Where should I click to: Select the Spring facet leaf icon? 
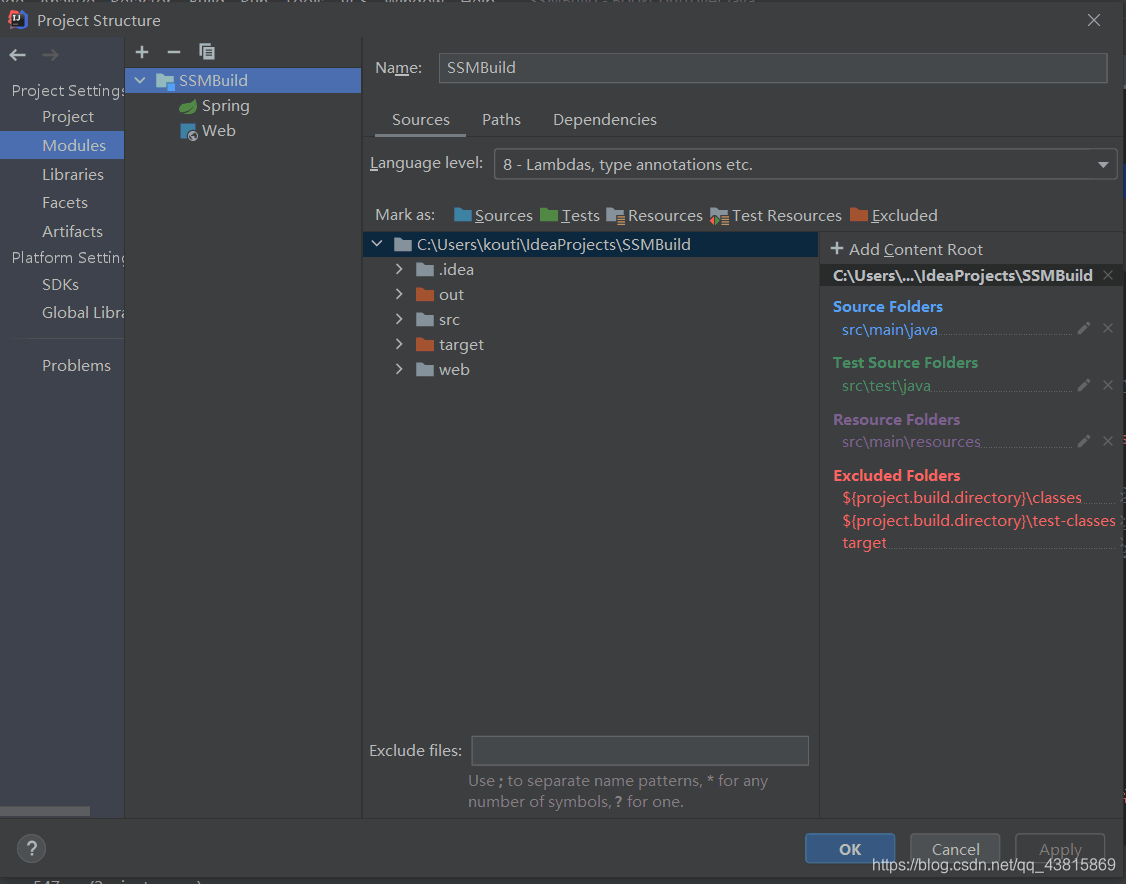[188, 106]
